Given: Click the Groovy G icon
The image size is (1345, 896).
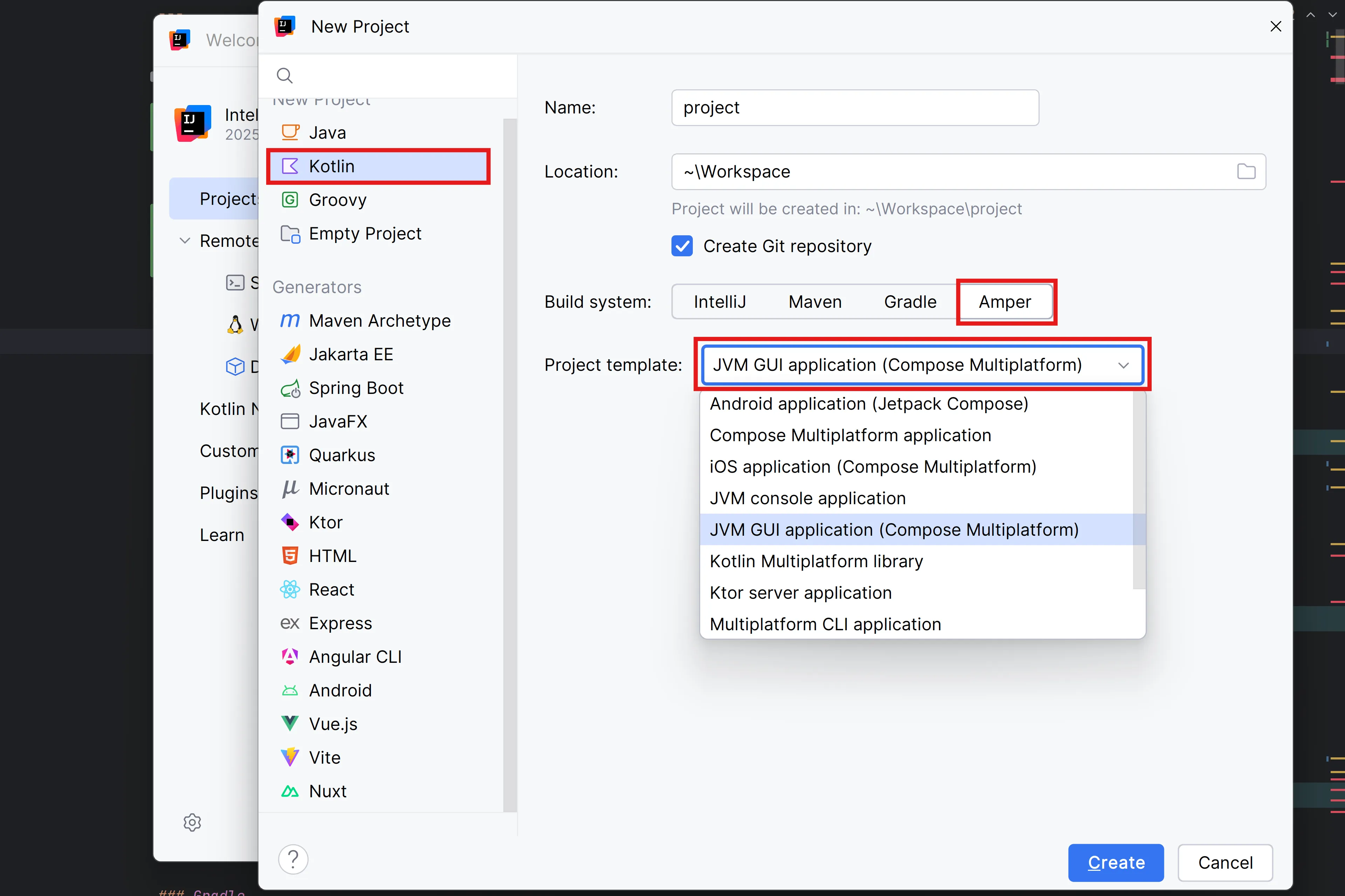Looking at the screenshot, I should [x=290, y=200].
